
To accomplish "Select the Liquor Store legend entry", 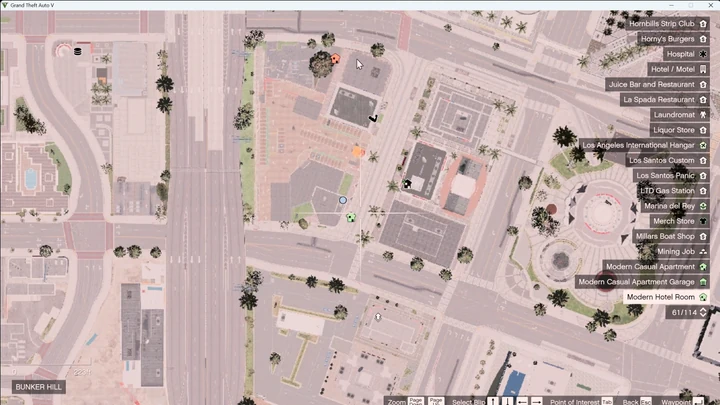I will [680, 130].
